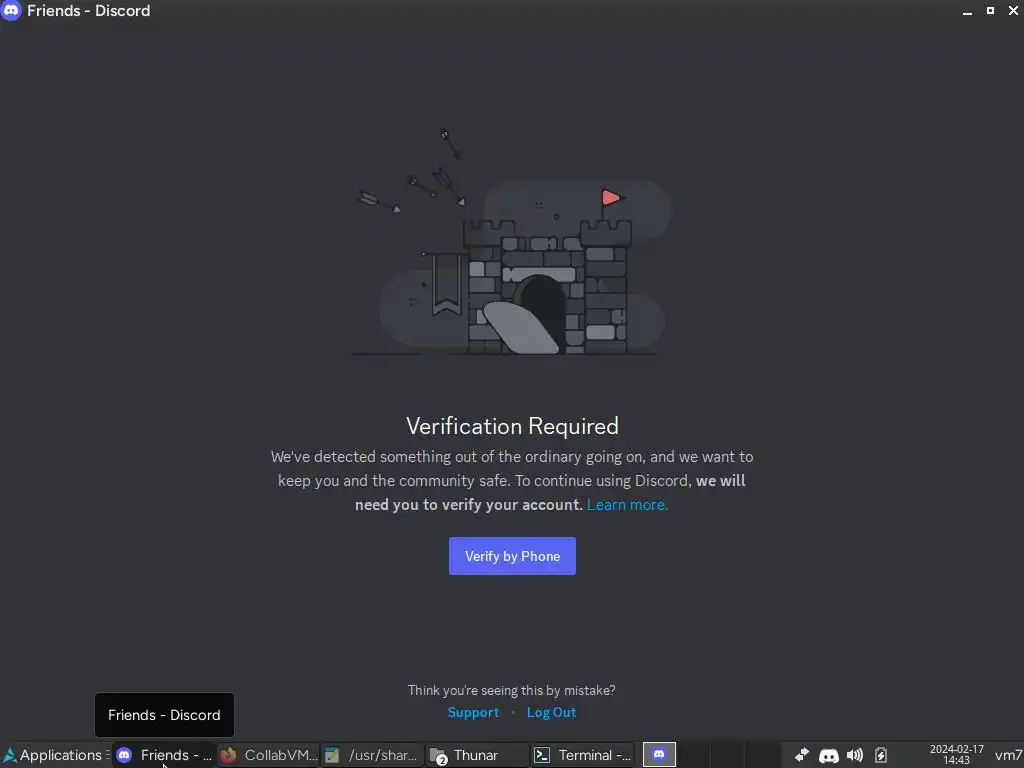Image resolution: width=1024 pixels, height=768 pixels.
Task: Switch to the Thunar file manager taskbar window
Action: pyautogui.click(x=477, y=755)
